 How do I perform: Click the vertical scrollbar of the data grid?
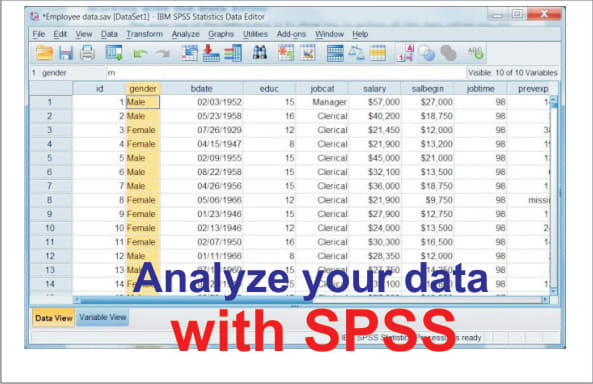554,195
